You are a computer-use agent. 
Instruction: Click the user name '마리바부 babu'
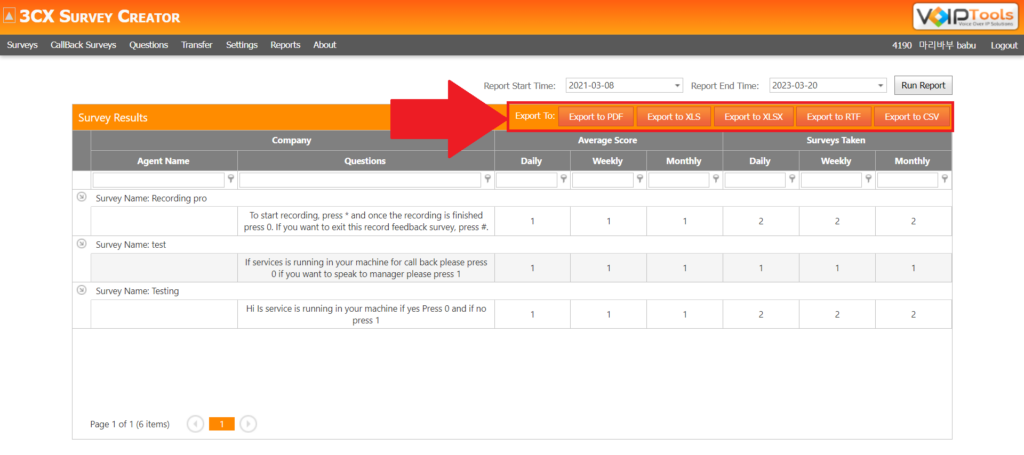947,45
